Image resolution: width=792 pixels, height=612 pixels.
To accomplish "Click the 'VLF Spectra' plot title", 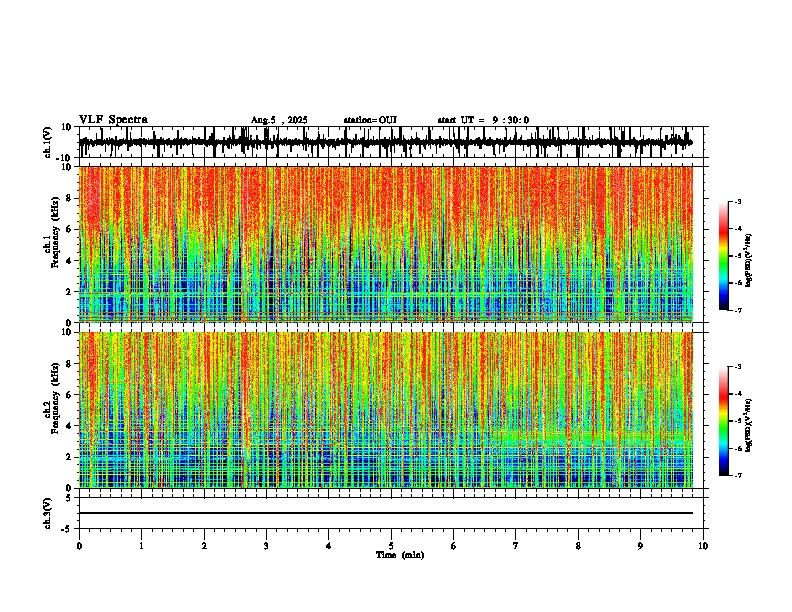I will (x=113, y=120).
